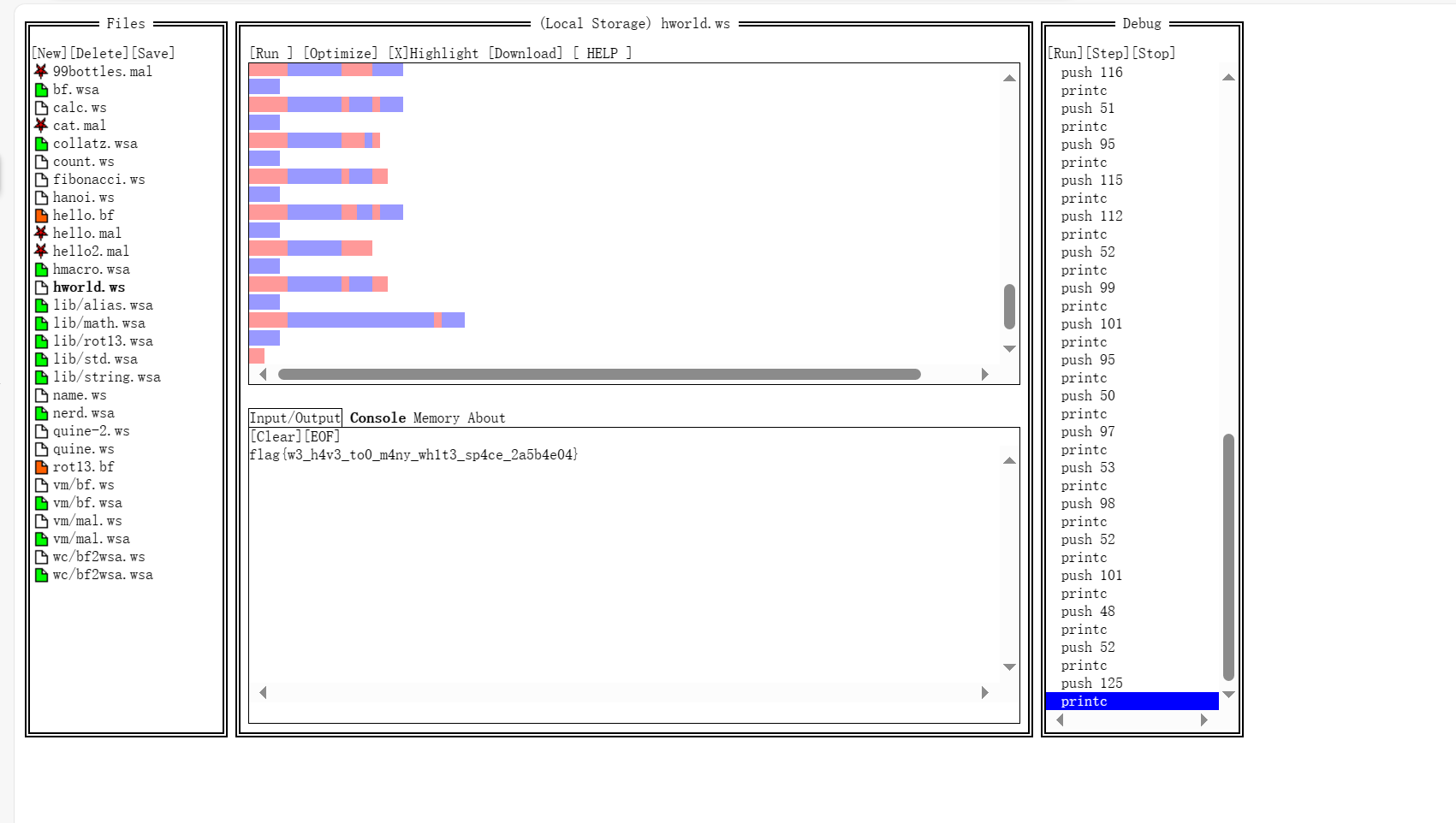Click the editor scroll down arrow
This screenshot has height=823, width=1456.
click(1009, 348)
